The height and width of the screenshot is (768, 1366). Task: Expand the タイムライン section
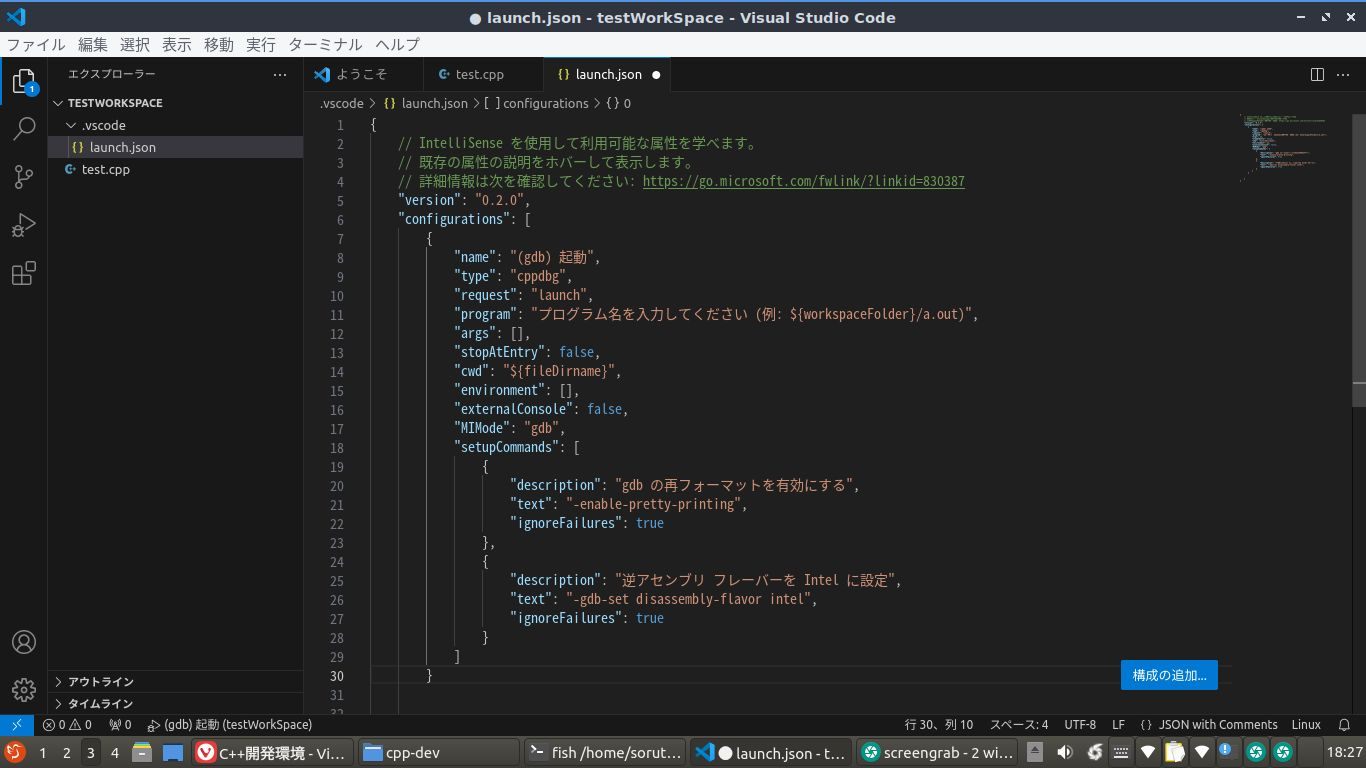coord(175,703)
